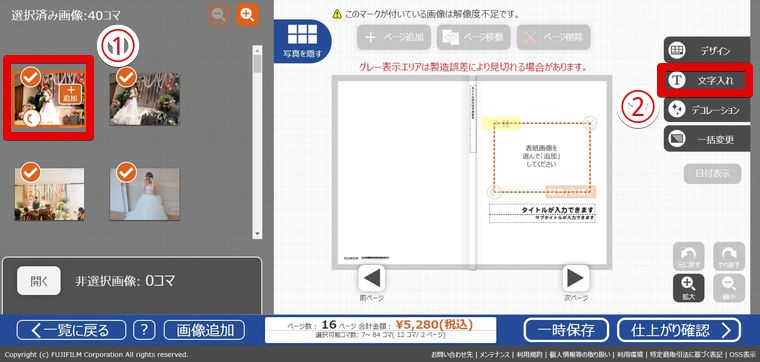Uncheck the reception hall photo's checkmark
Screen dimensions: 760x362
pyautogui.click(x=31, y=172)
